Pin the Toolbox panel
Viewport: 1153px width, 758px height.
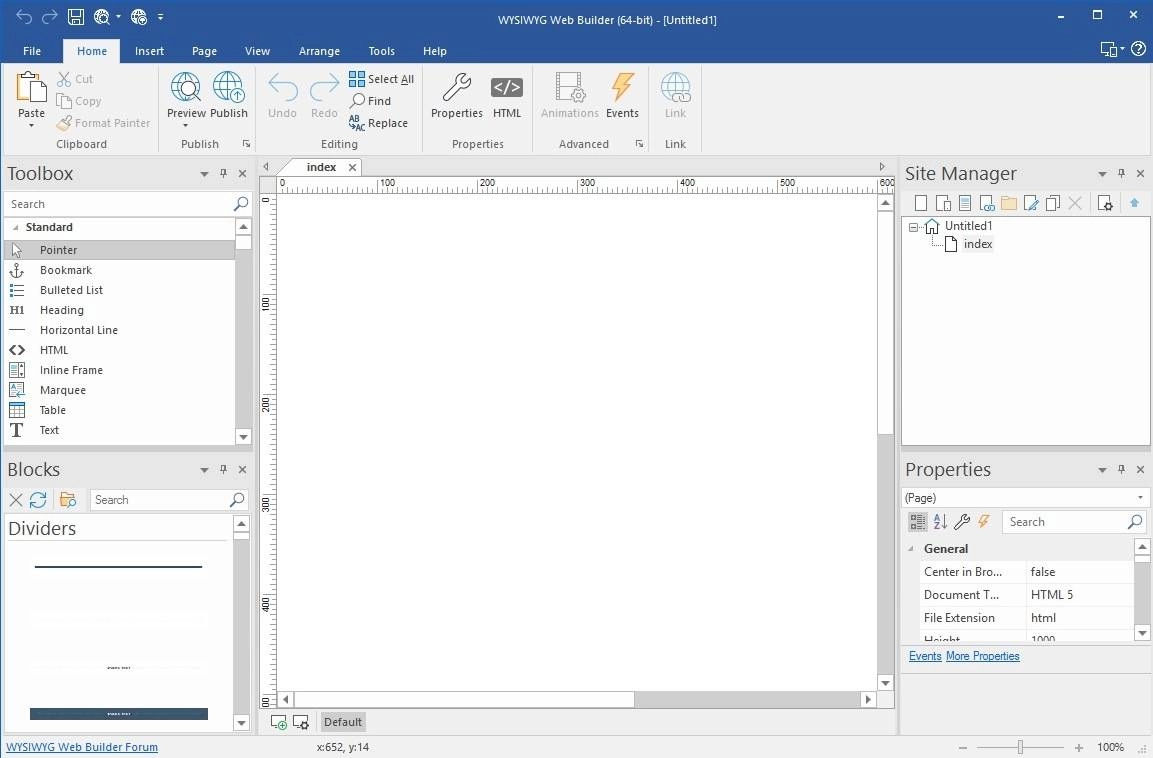click(224, 174)
